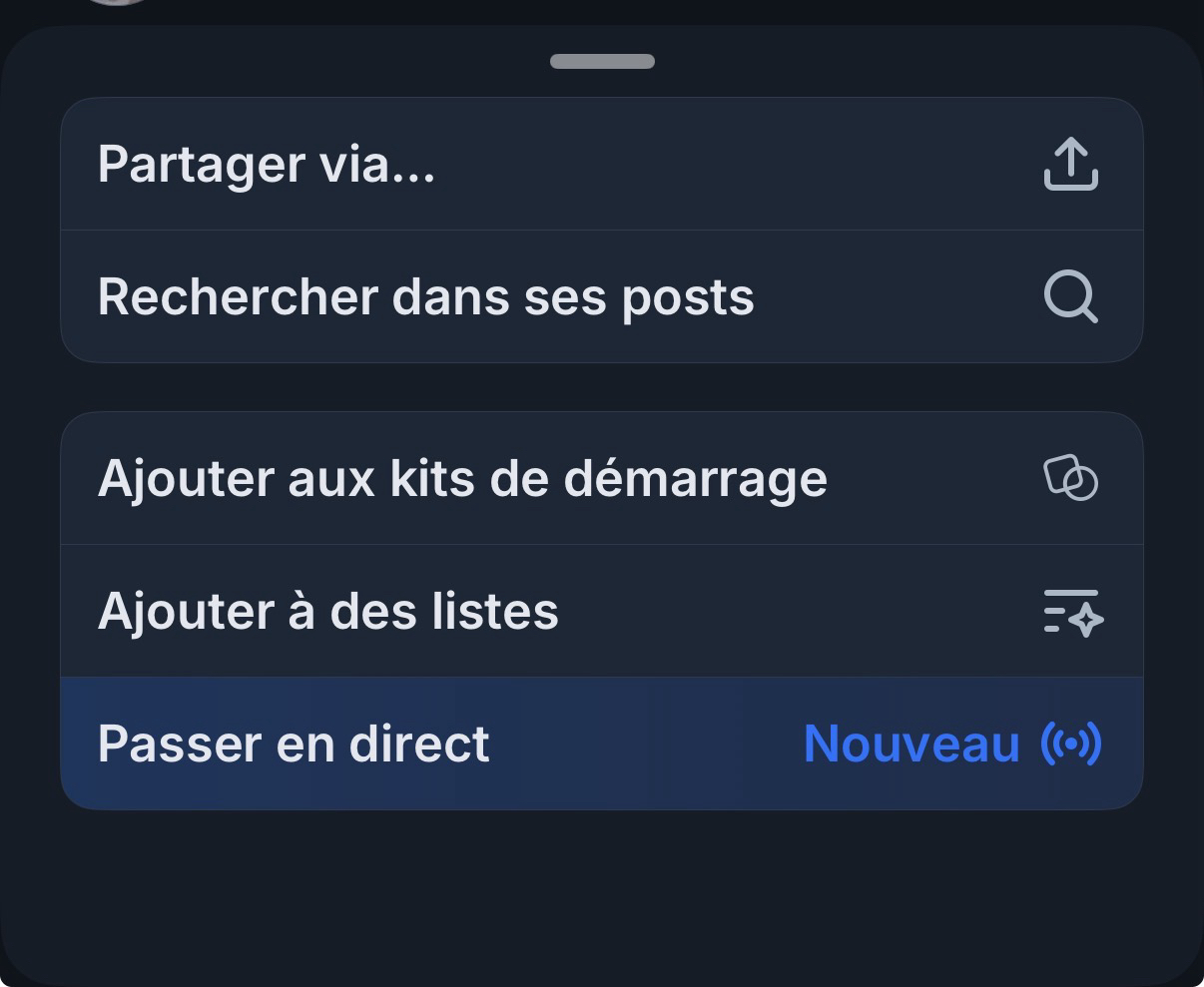Tap the "Passer en direct" label
This screenshot has height=987, width=1204.
tap(294, 743)
